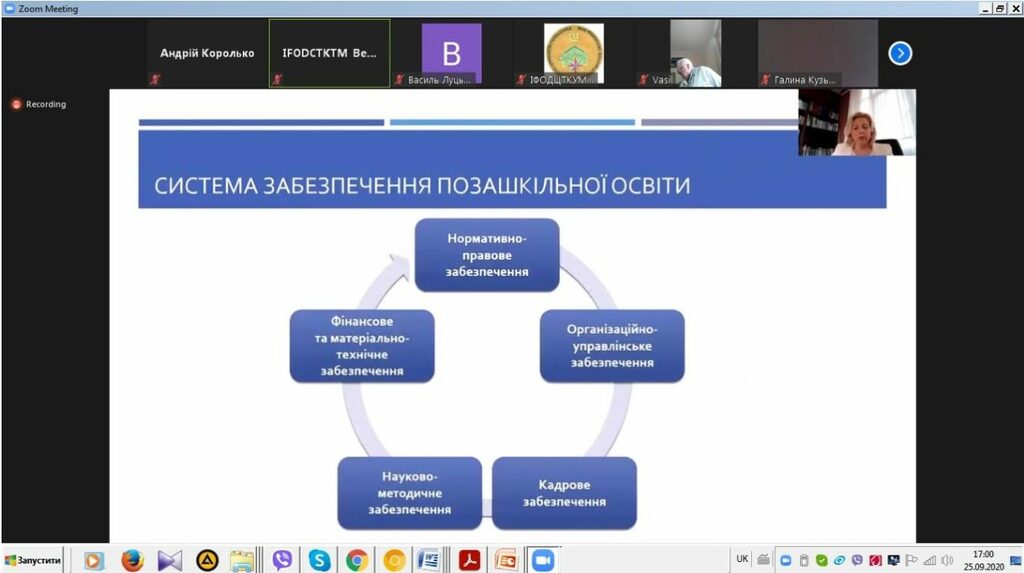
Task: Open the clock showing 17:00
Action: (x=984, y=559)
